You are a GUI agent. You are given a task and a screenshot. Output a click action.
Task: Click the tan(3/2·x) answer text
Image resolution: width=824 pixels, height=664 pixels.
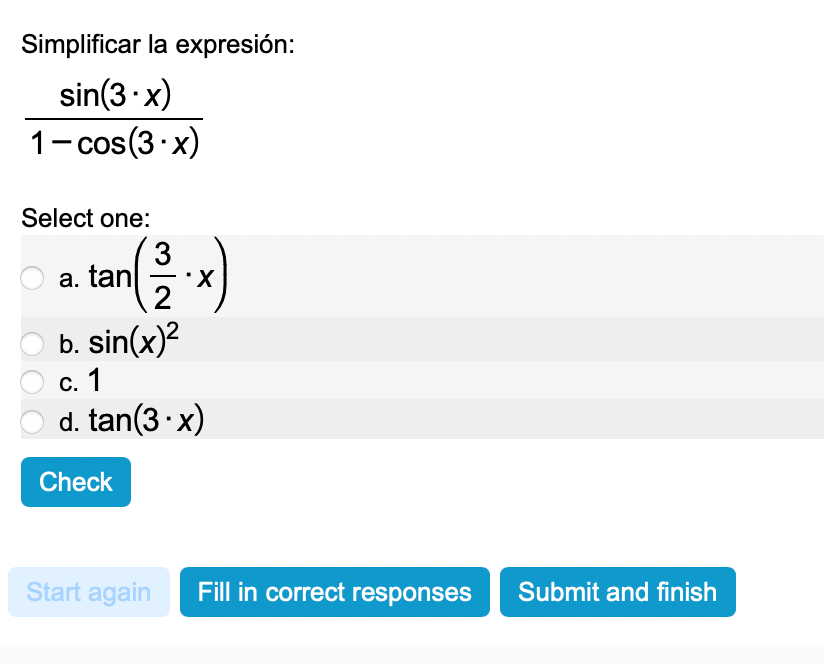tap(160, 275)
